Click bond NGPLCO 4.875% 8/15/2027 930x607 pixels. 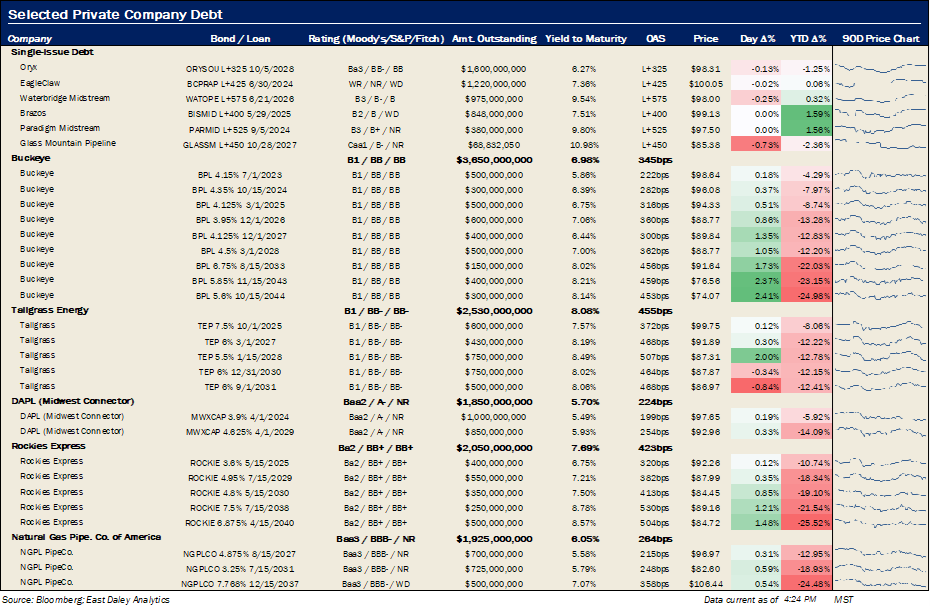240,554
